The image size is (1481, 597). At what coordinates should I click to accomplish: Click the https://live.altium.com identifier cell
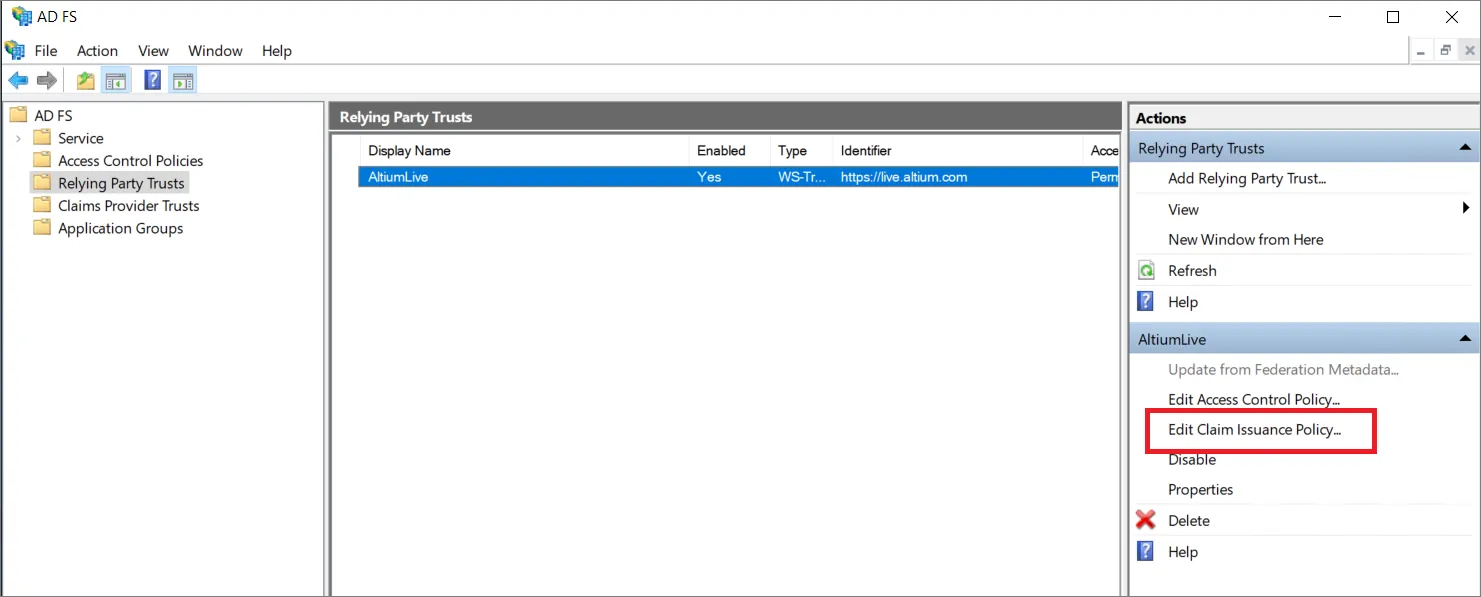pyautogui.click(x=904, y=177)
